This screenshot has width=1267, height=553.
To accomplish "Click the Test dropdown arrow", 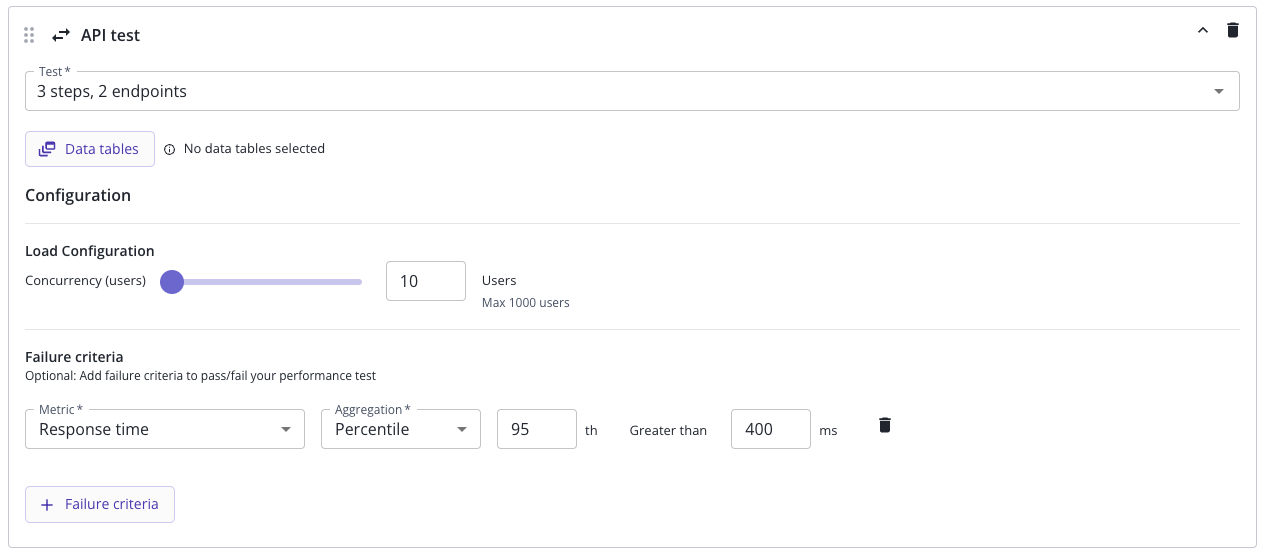I will (1218, 91).
